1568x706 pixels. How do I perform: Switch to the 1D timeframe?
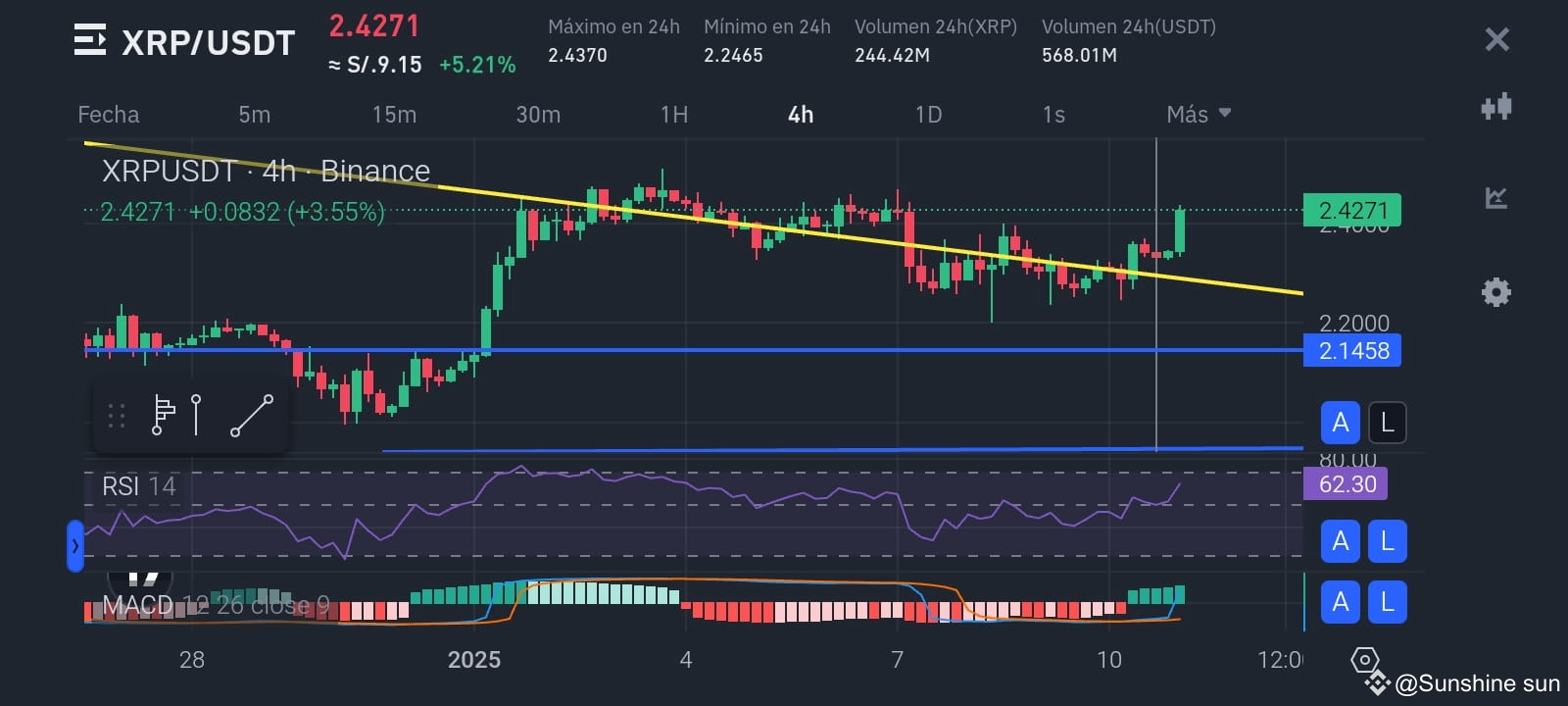click(x=928, y=115)
